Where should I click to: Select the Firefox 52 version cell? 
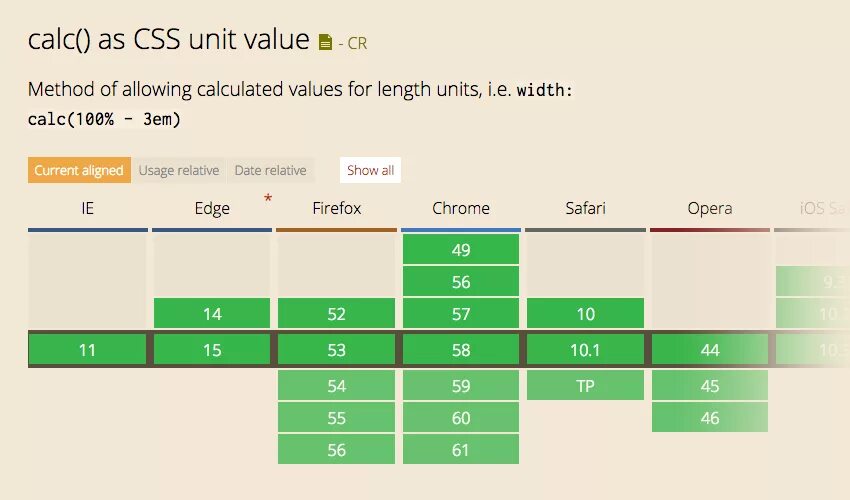[337, 313]
